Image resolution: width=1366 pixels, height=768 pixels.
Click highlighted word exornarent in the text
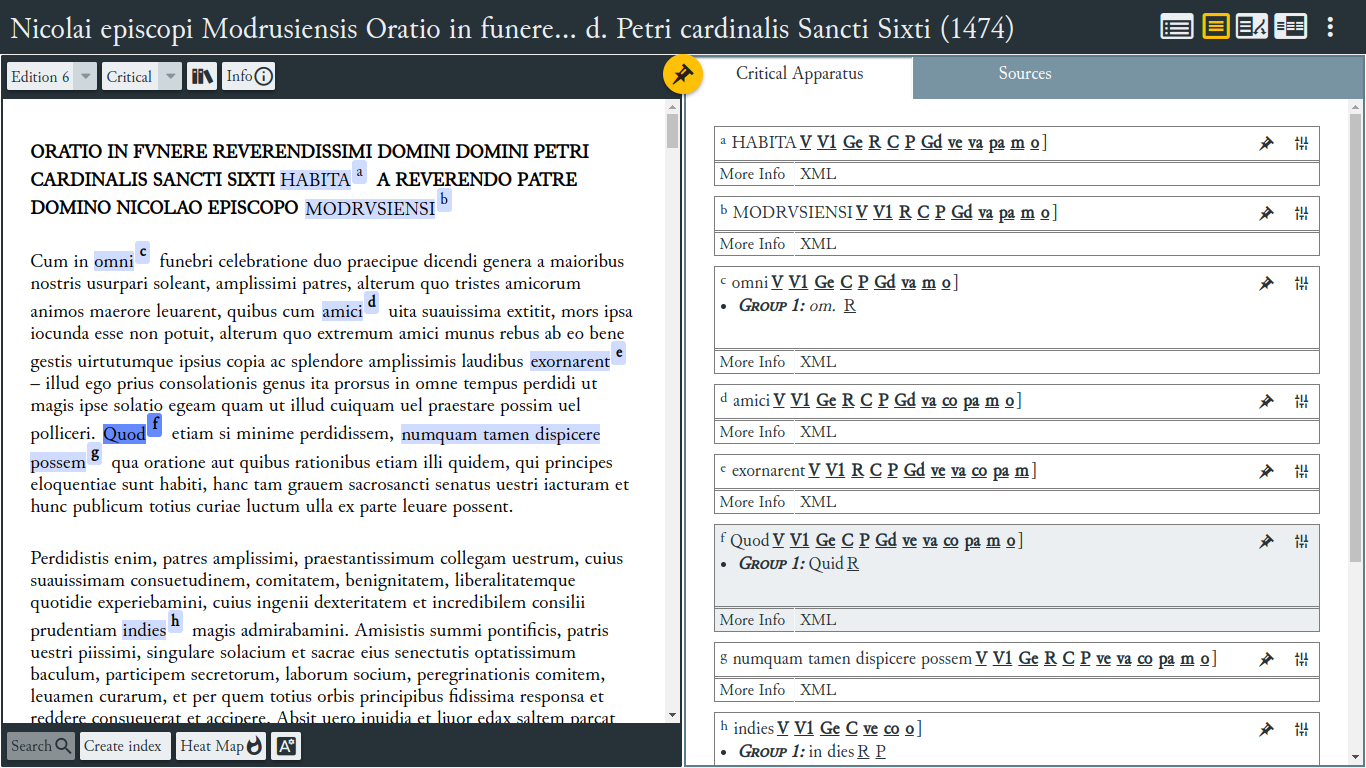[x=570, y=361]
